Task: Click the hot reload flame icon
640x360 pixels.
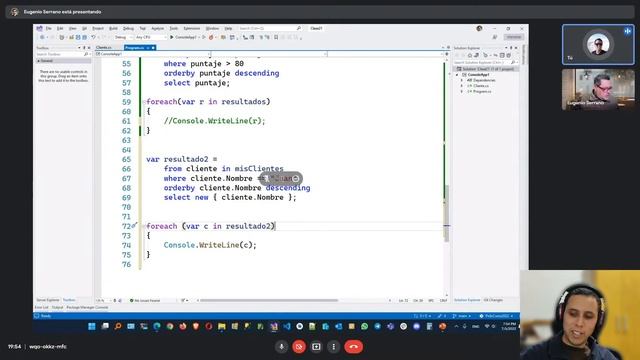Action: (x=211, y=37)
